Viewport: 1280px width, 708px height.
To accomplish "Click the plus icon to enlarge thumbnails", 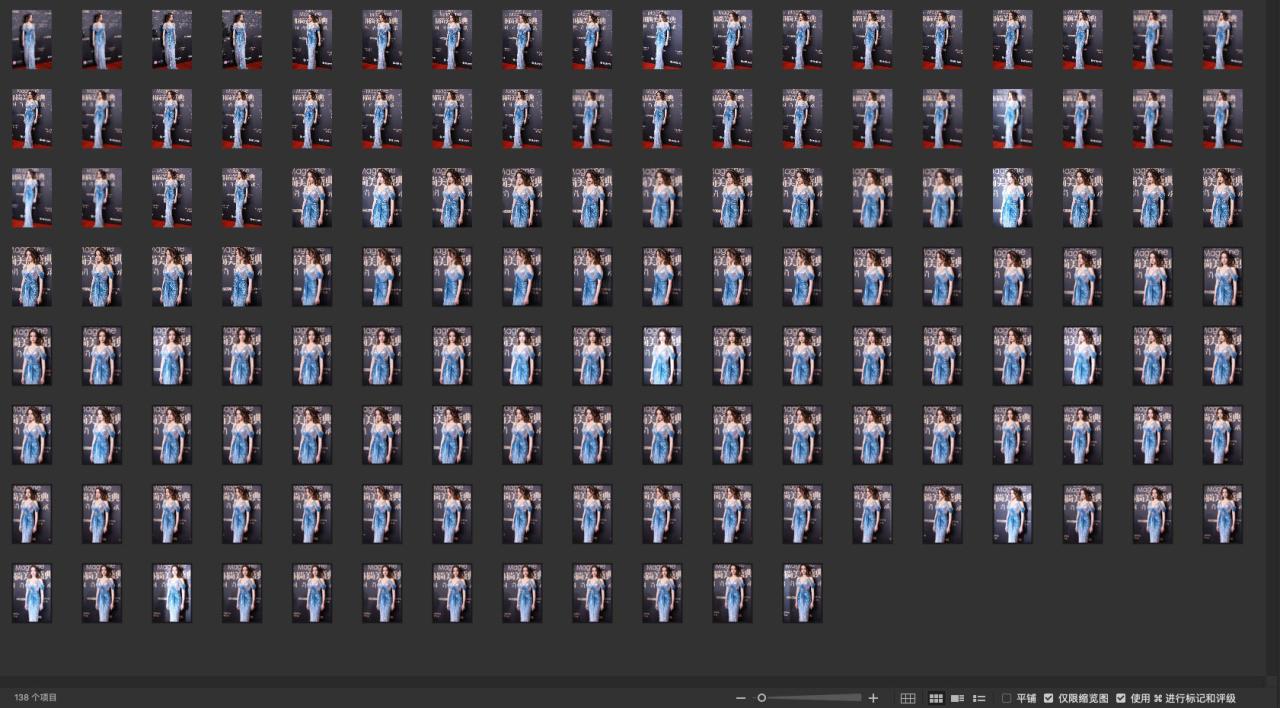I will [x=873, y=698].
